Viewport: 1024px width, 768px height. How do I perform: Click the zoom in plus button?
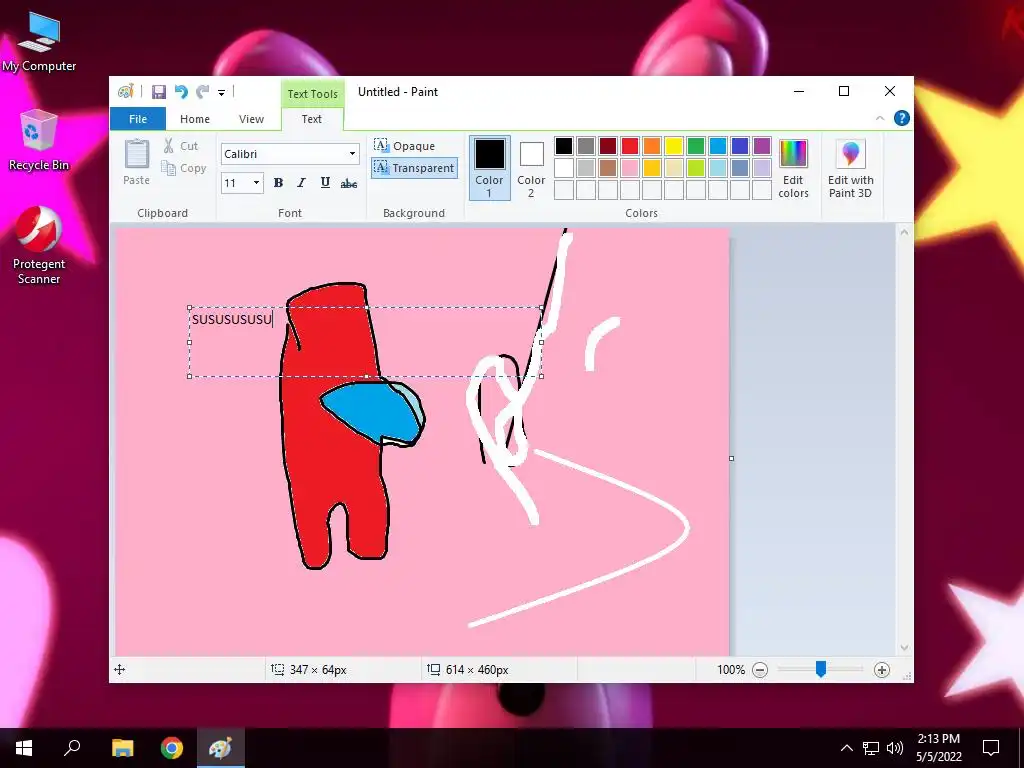tap(882, 670)
